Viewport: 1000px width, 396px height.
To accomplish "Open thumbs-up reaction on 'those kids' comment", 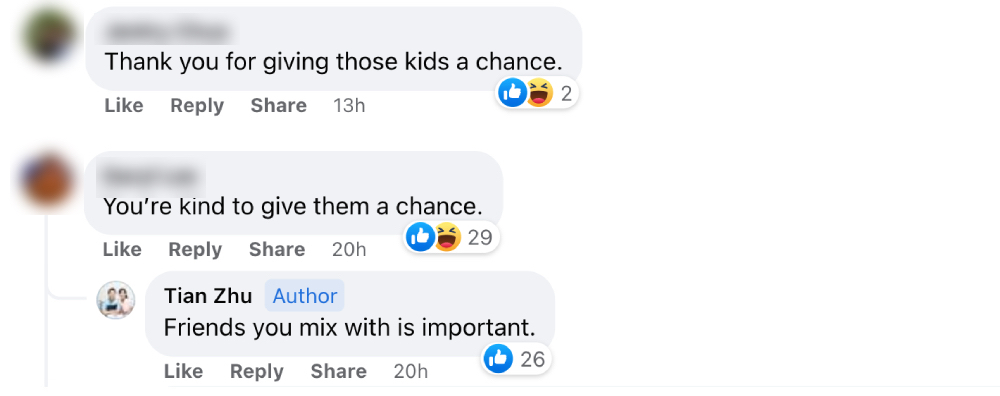I will point(512,93).
